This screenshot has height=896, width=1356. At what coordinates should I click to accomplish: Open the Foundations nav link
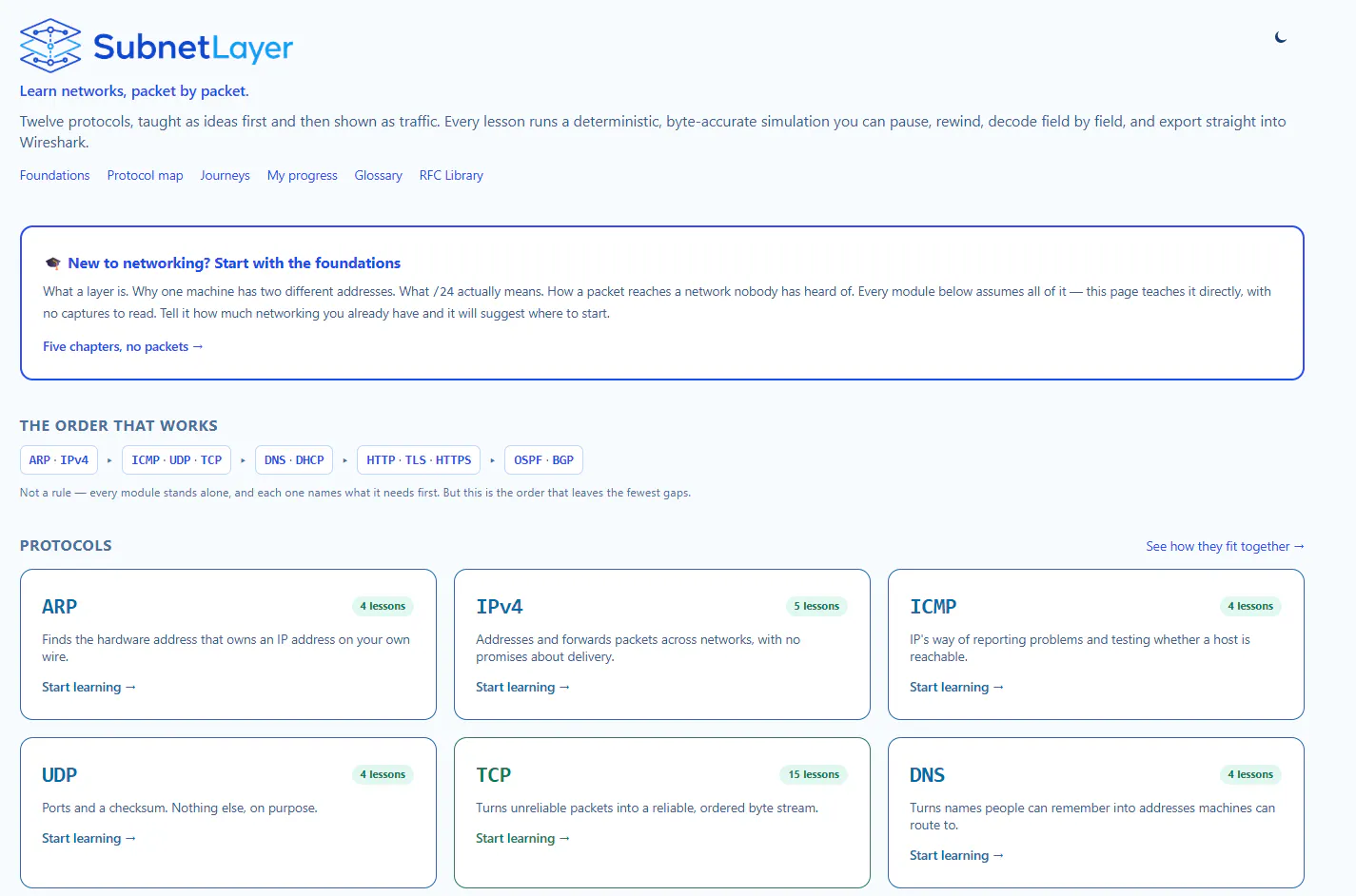point(54,175)
